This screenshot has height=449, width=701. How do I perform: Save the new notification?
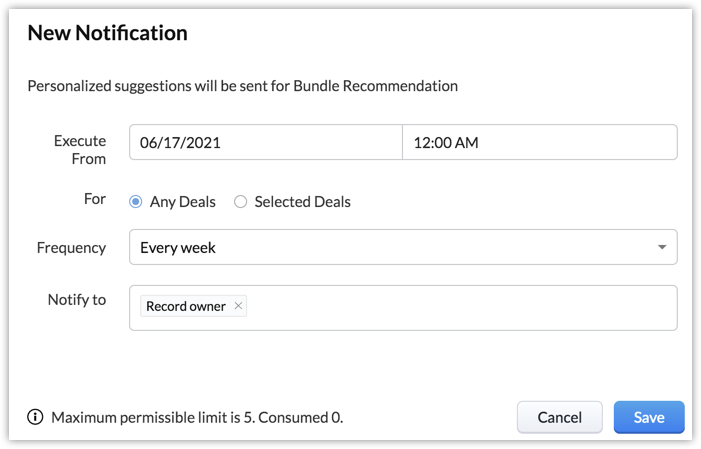click(x=649, y=417)
